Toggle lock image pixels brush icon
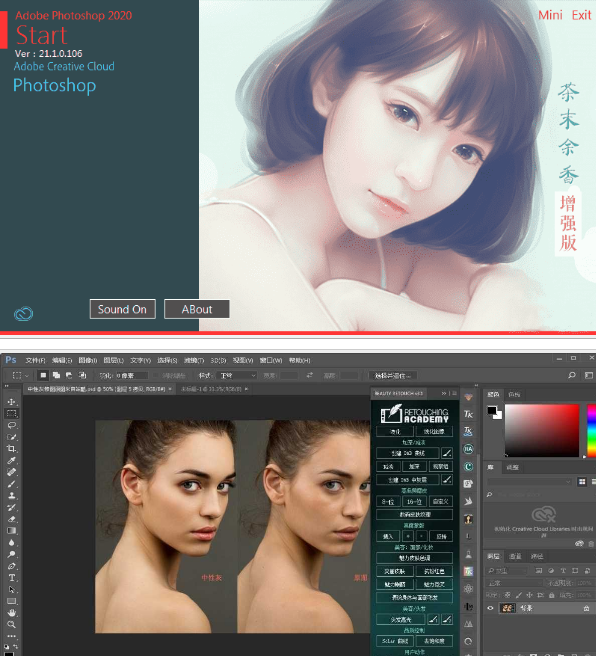The width and height of the screenshot is (596, 656). coord(519,594)
